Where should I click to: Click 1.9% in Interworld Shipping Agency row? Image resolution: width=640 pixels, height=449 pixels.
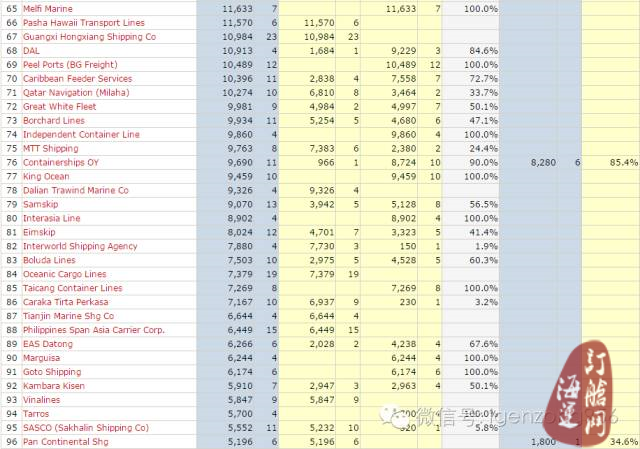point(487,246)
